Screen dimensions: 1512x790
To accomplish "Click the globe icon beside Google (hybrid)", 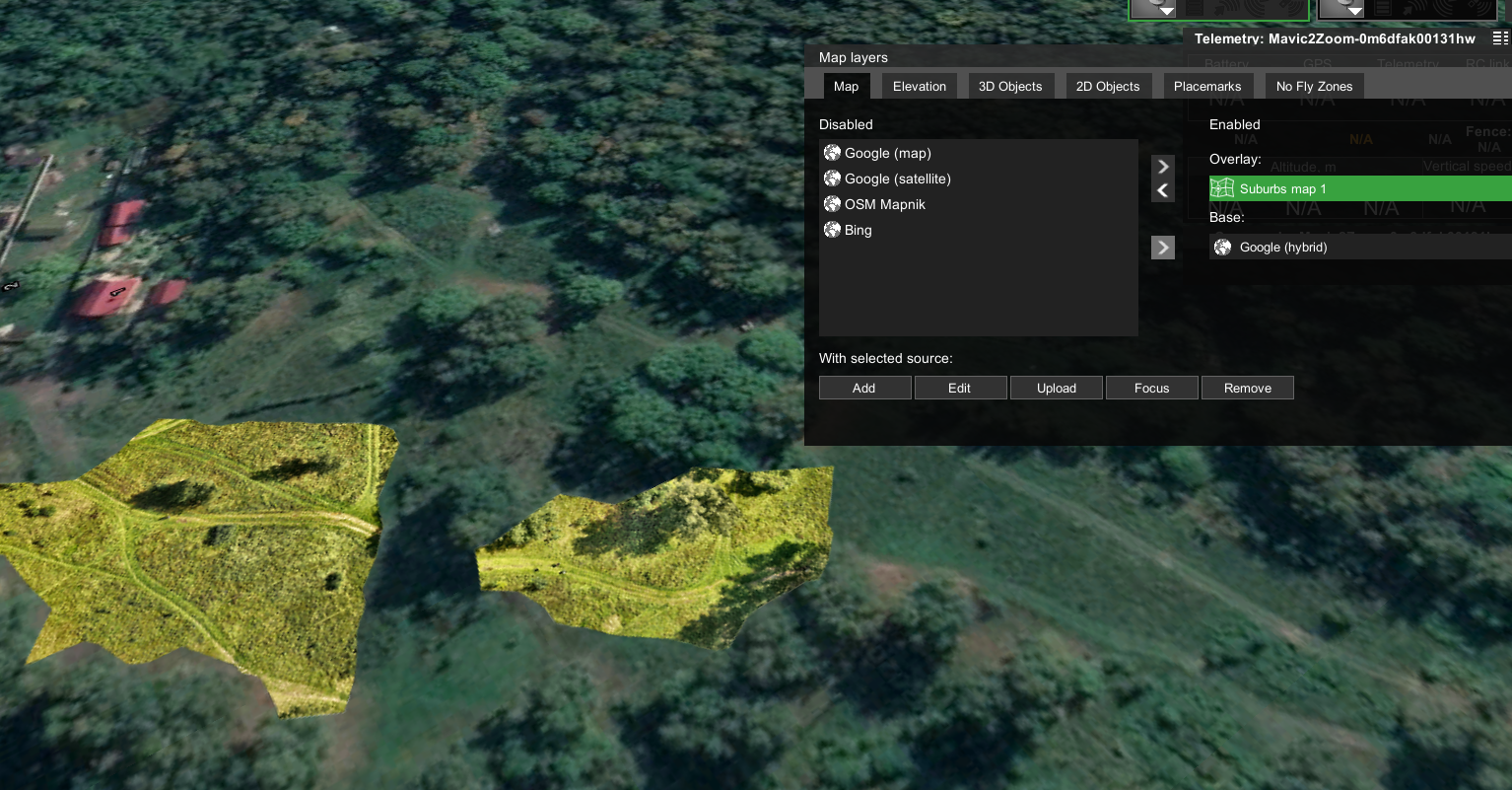I will point(1222,247).
